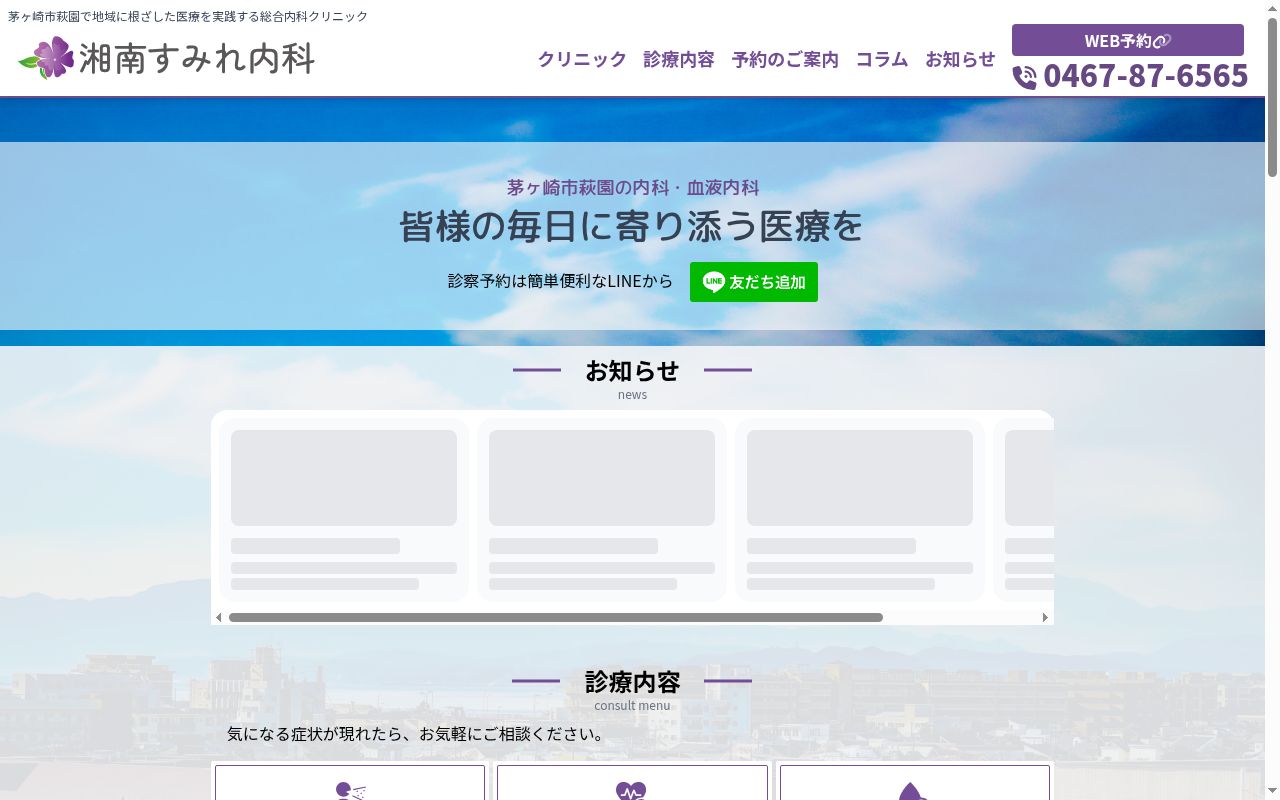Click the WEB予約 button
This screenshot has width=1280, height=800.
point(1128,40)
